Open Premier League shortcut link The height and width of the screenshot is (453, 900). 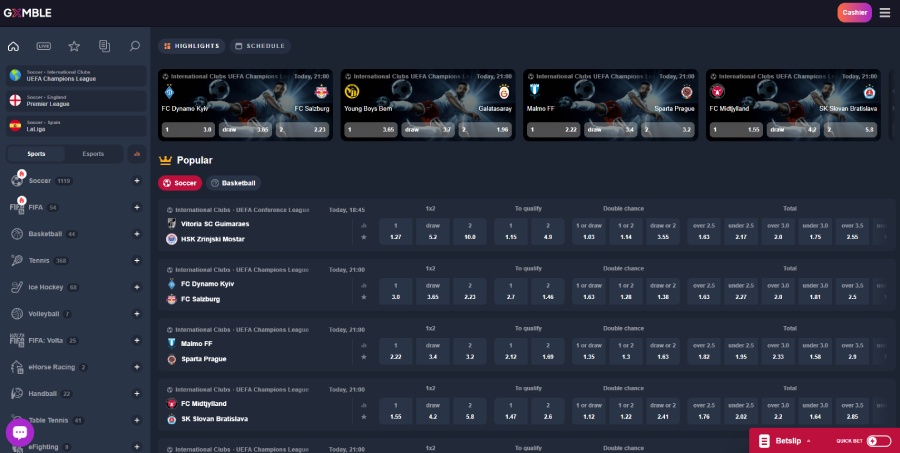[76, 101]
